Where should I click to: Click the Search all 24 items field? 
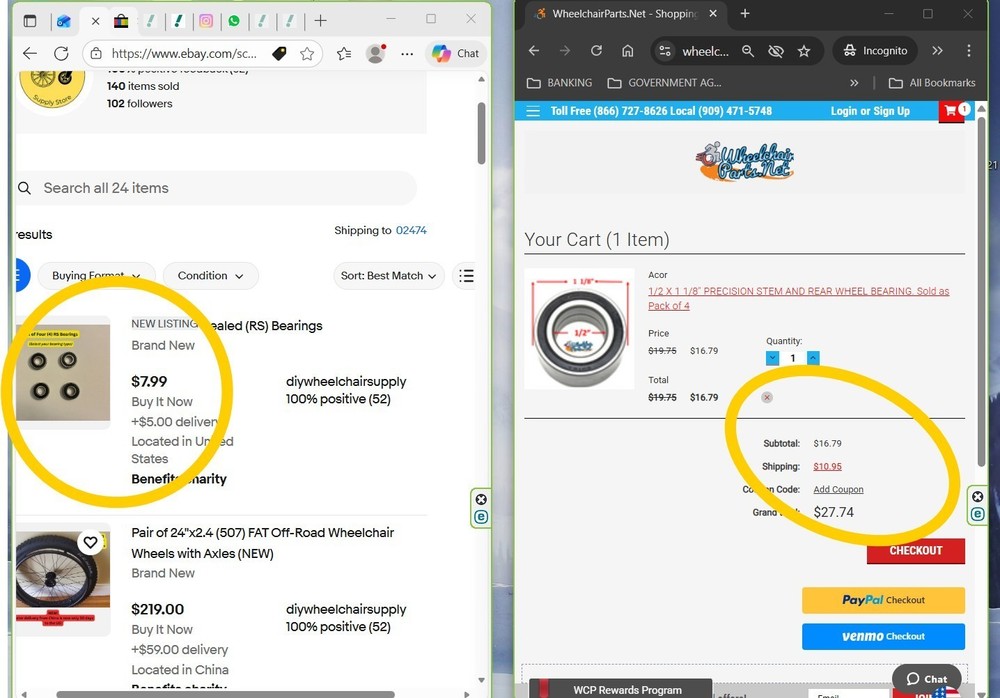coord(217,188)
